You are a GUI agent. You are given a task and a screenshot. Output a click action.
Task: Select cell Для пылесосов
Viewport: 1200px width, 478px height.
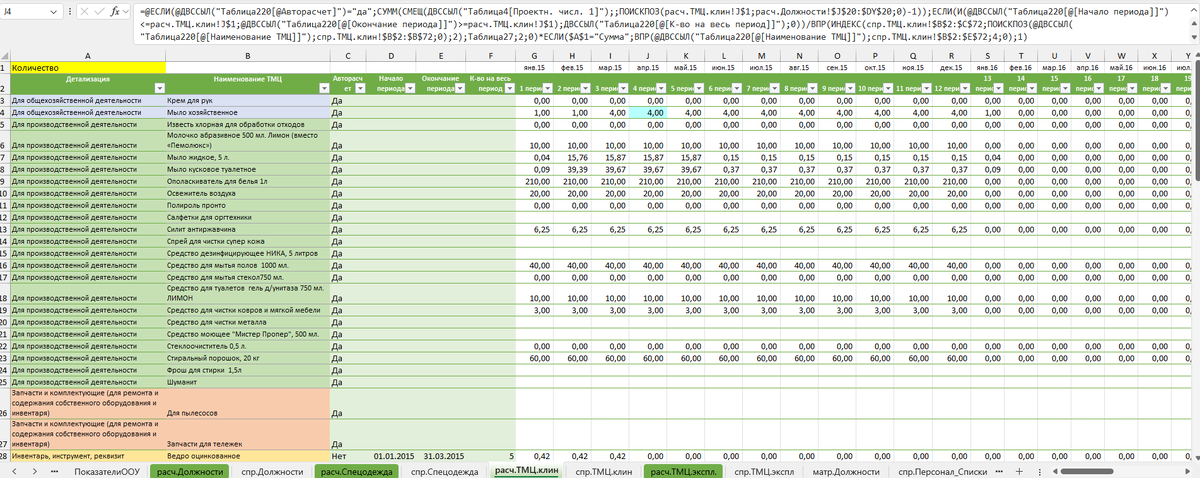247,401
